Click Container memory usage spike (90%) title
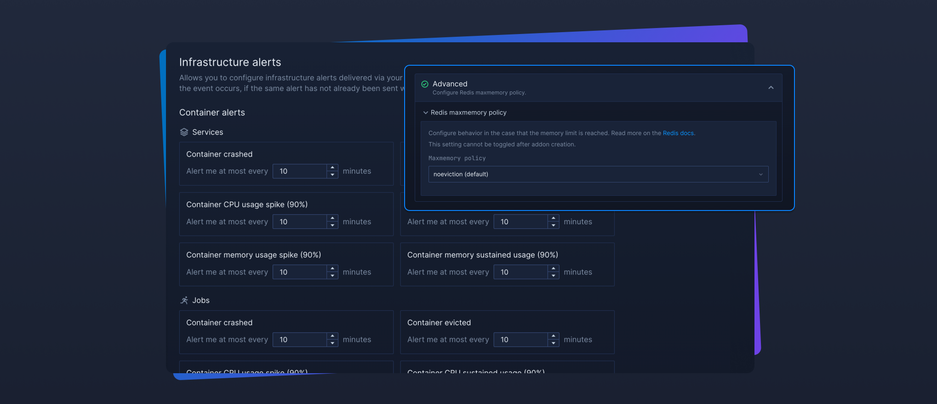 point(253,255)
